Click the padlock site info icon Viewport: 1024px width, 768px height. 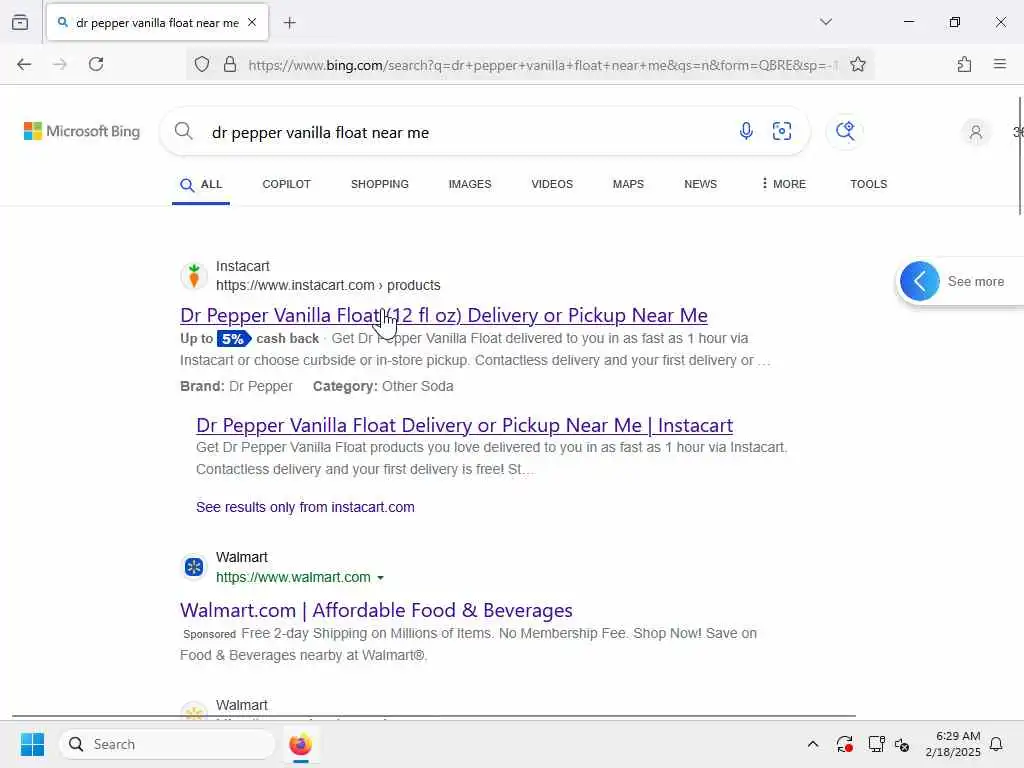tap(230, 64)
